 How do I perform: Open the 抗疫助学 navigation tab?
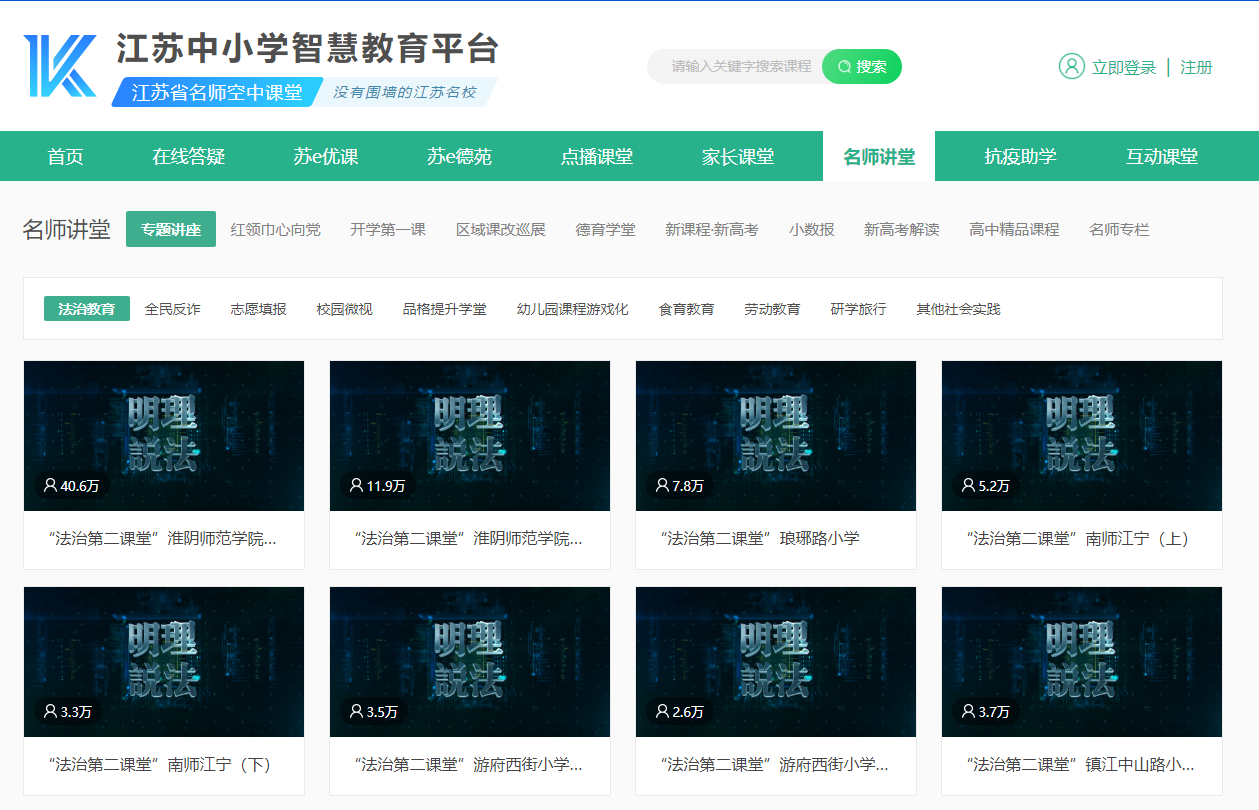1020,157
